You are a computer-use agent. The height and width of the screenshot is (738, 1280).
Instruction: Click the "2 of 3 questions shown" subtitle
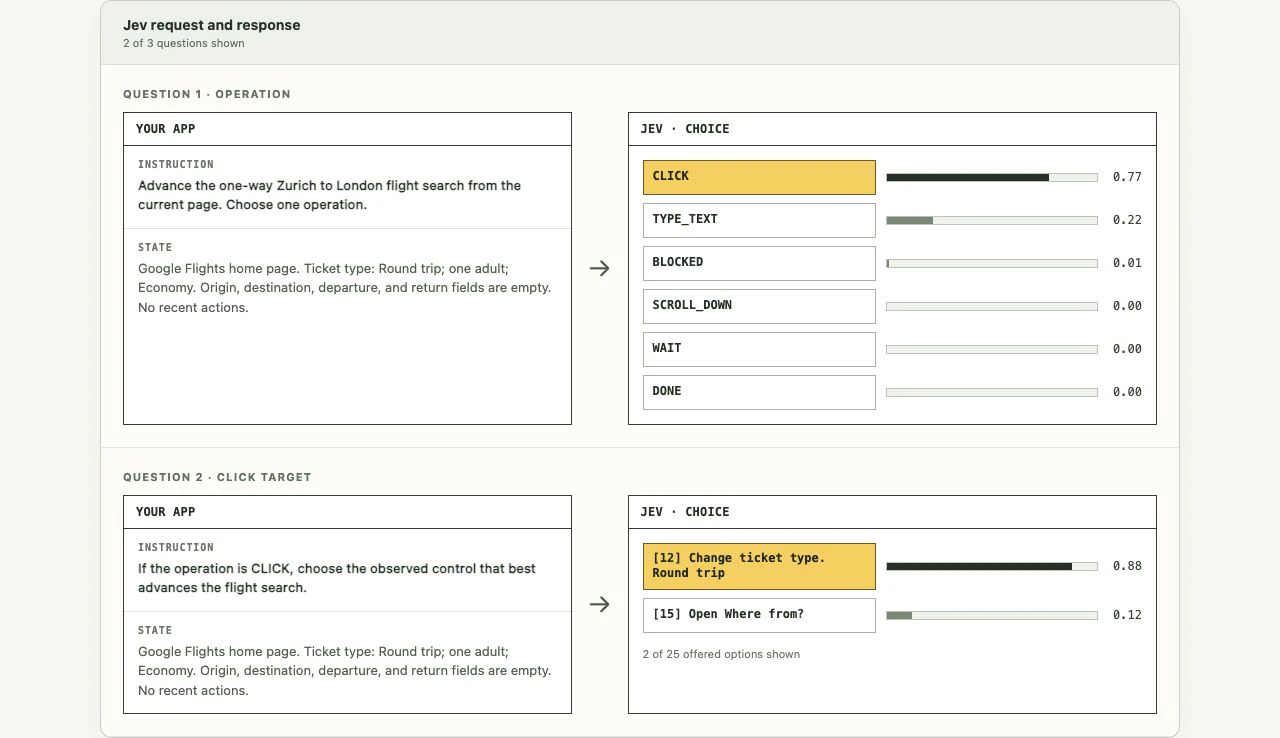[x=184, y=43]
